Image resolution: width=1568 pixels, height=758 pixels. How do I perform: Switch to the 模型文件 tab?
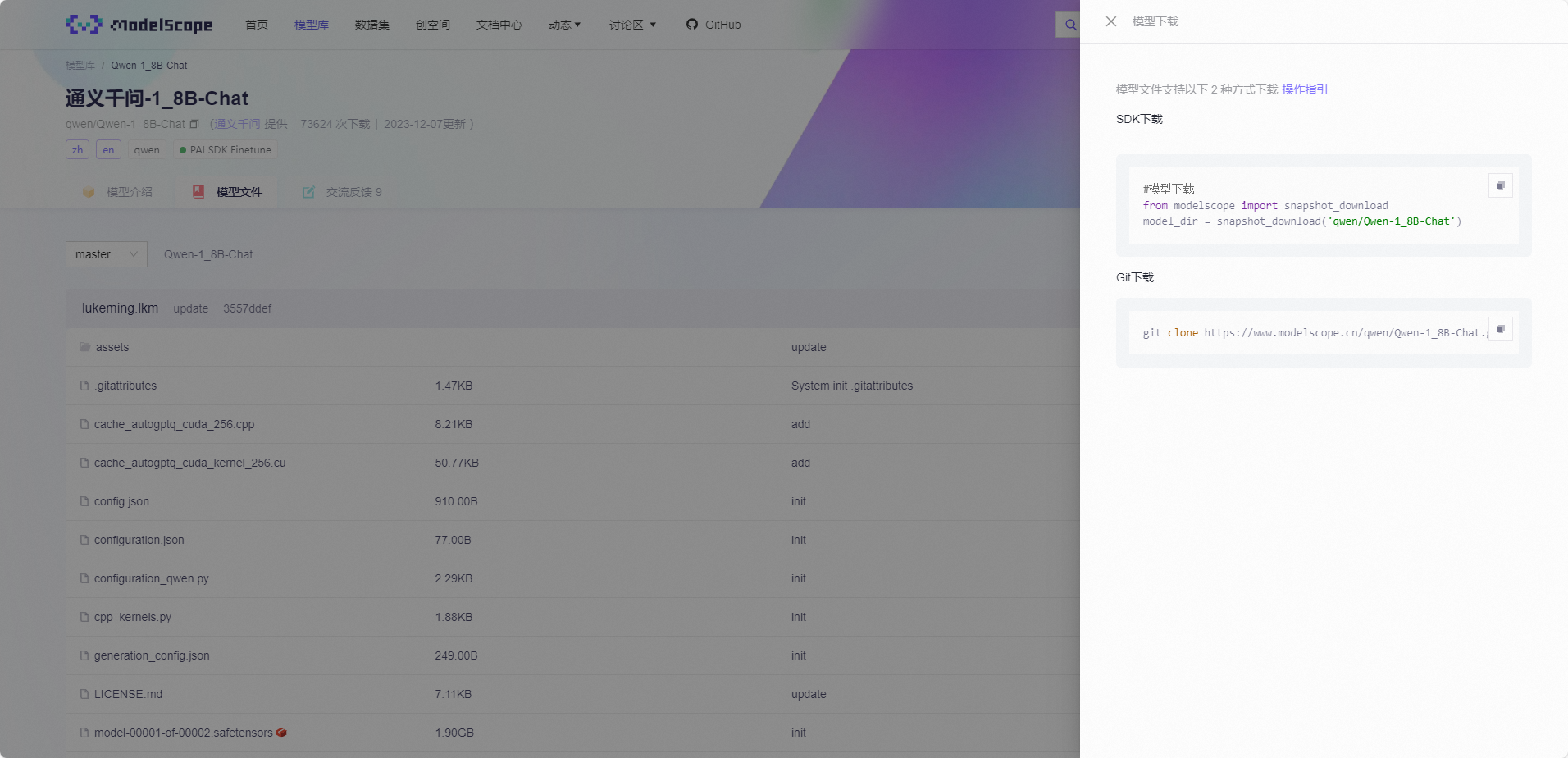(x=228, y=192)
